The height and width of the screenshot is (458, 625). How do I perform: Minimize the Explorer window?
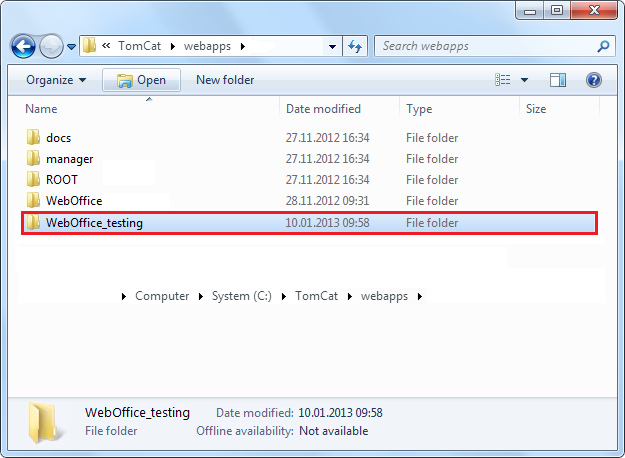pos(530,11)
